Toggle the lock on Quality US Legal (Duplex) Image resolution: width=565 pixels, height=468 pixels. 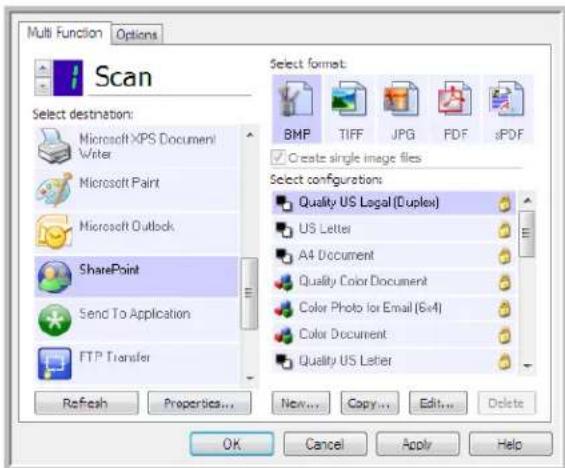point(504,204)
